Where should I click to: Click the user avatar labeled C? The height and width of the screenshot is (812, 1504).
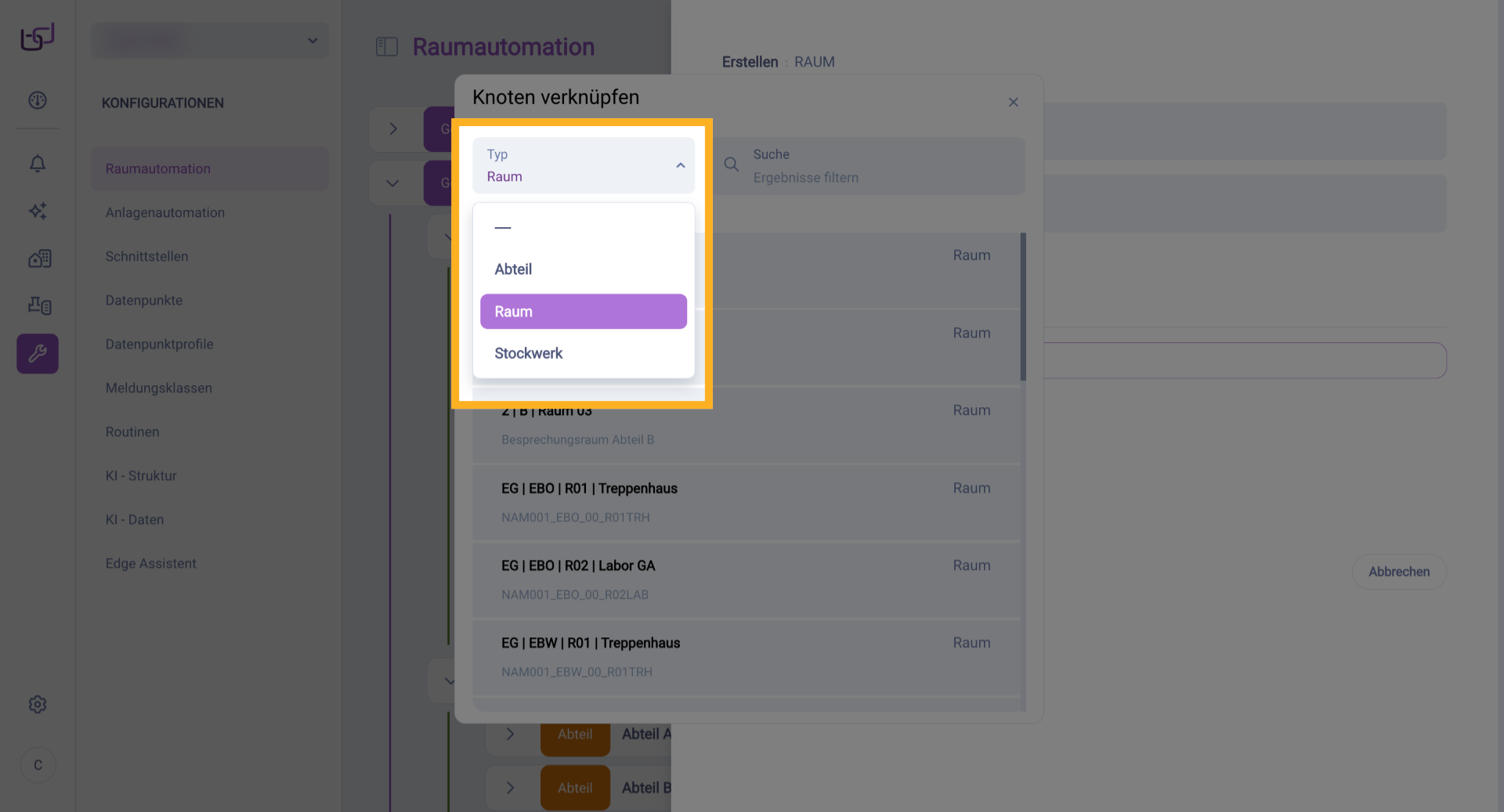point(38,765)
